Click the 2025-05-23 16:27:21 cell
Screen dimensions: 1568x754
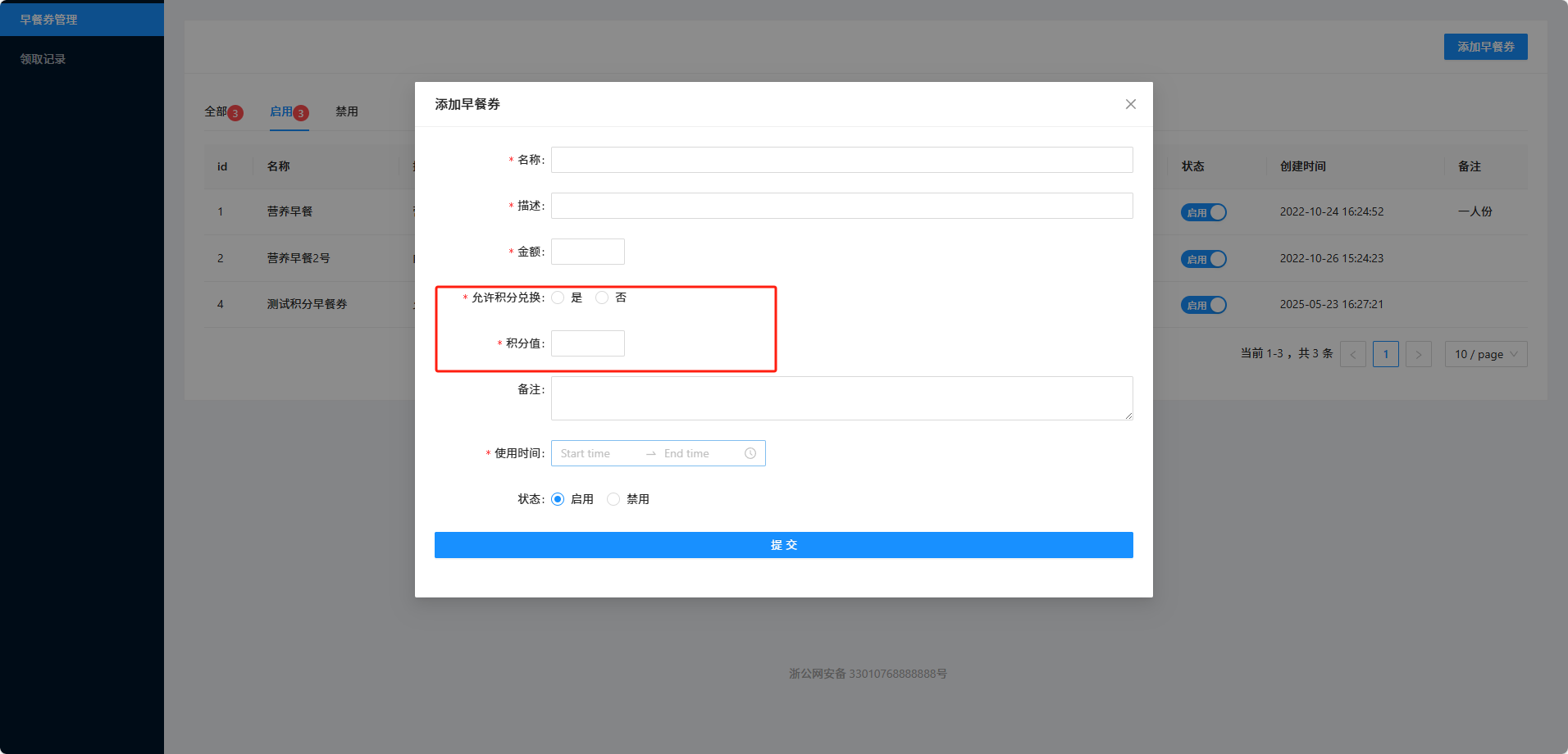pyautogui.click(x=1332, y=304)
